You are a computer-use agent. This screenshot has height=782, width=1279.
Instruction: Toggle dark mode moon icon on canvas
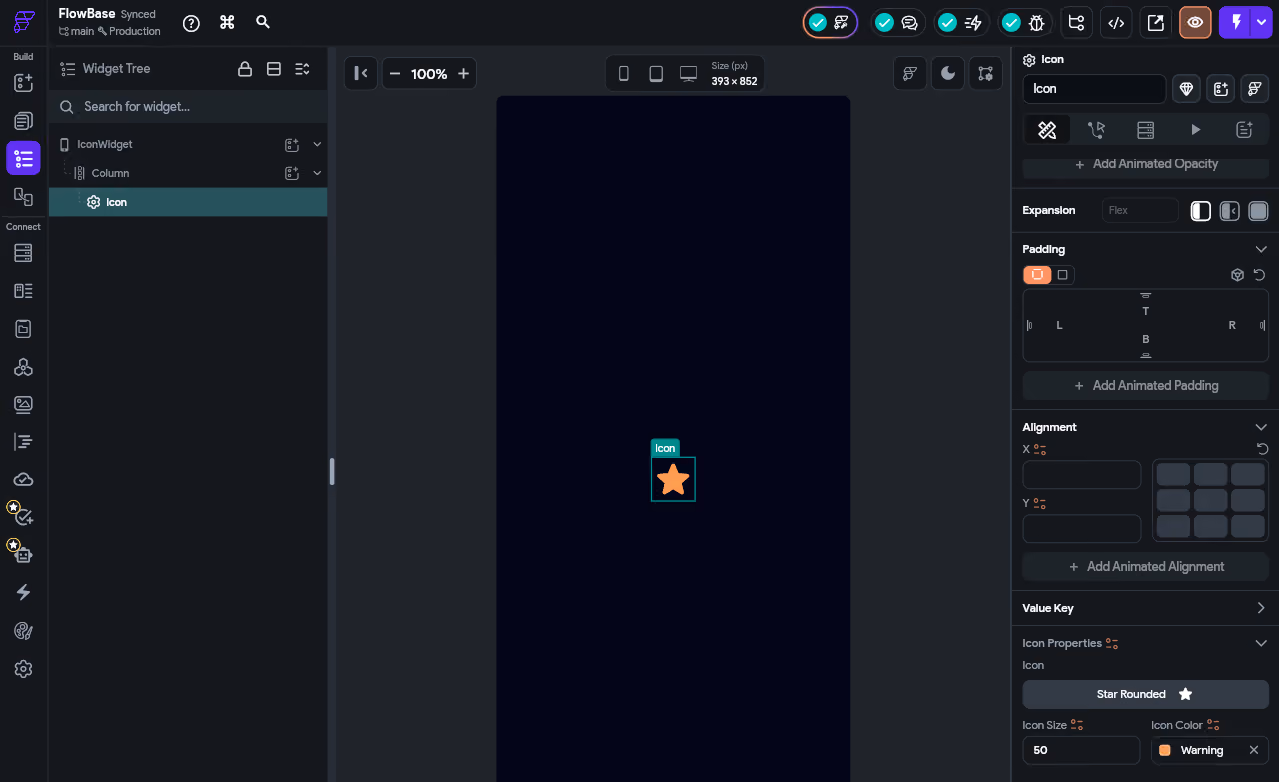pyautogui.click(x=947, y=73)
